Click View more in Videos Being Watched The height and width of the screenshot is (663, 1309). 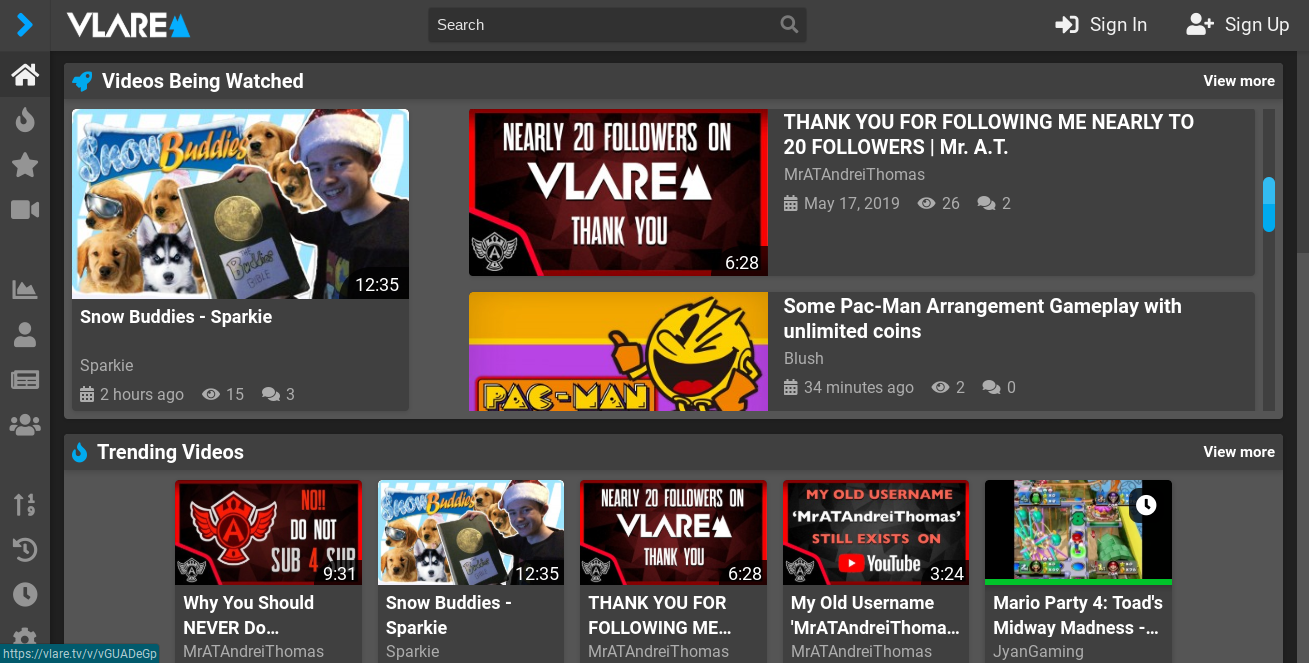(1239, 81)
